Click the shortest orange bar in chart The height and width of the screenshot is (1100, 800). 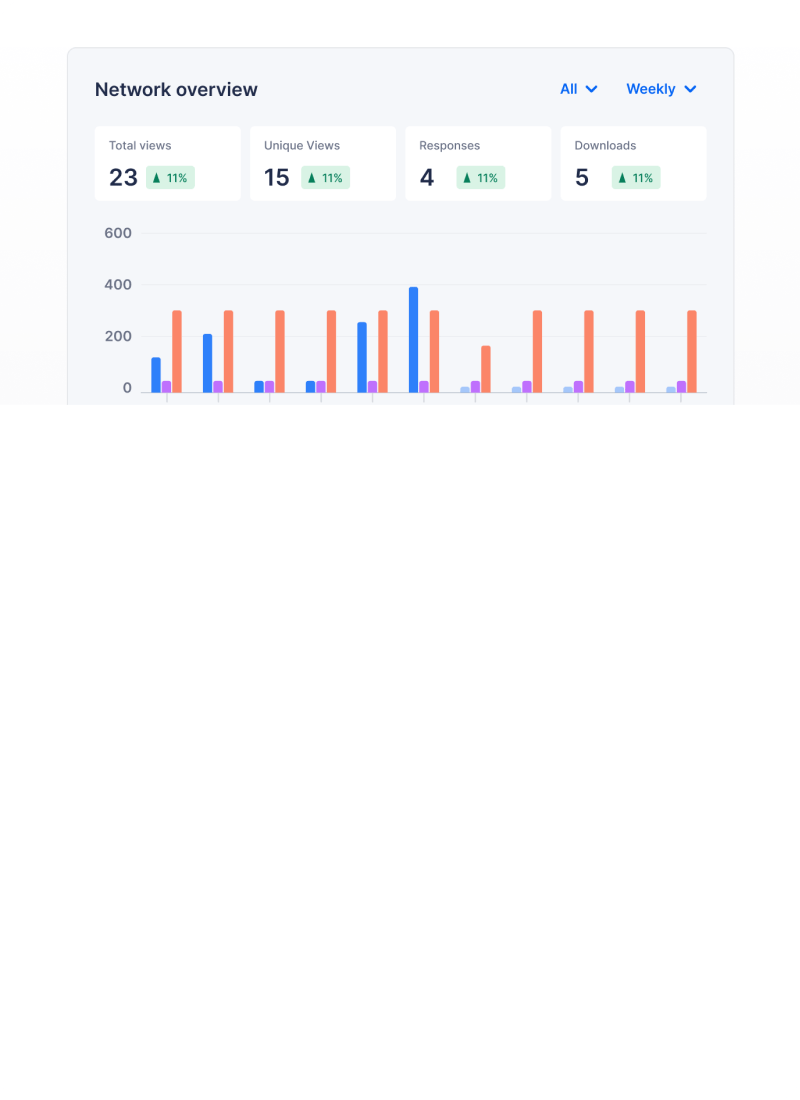[486, 369]
